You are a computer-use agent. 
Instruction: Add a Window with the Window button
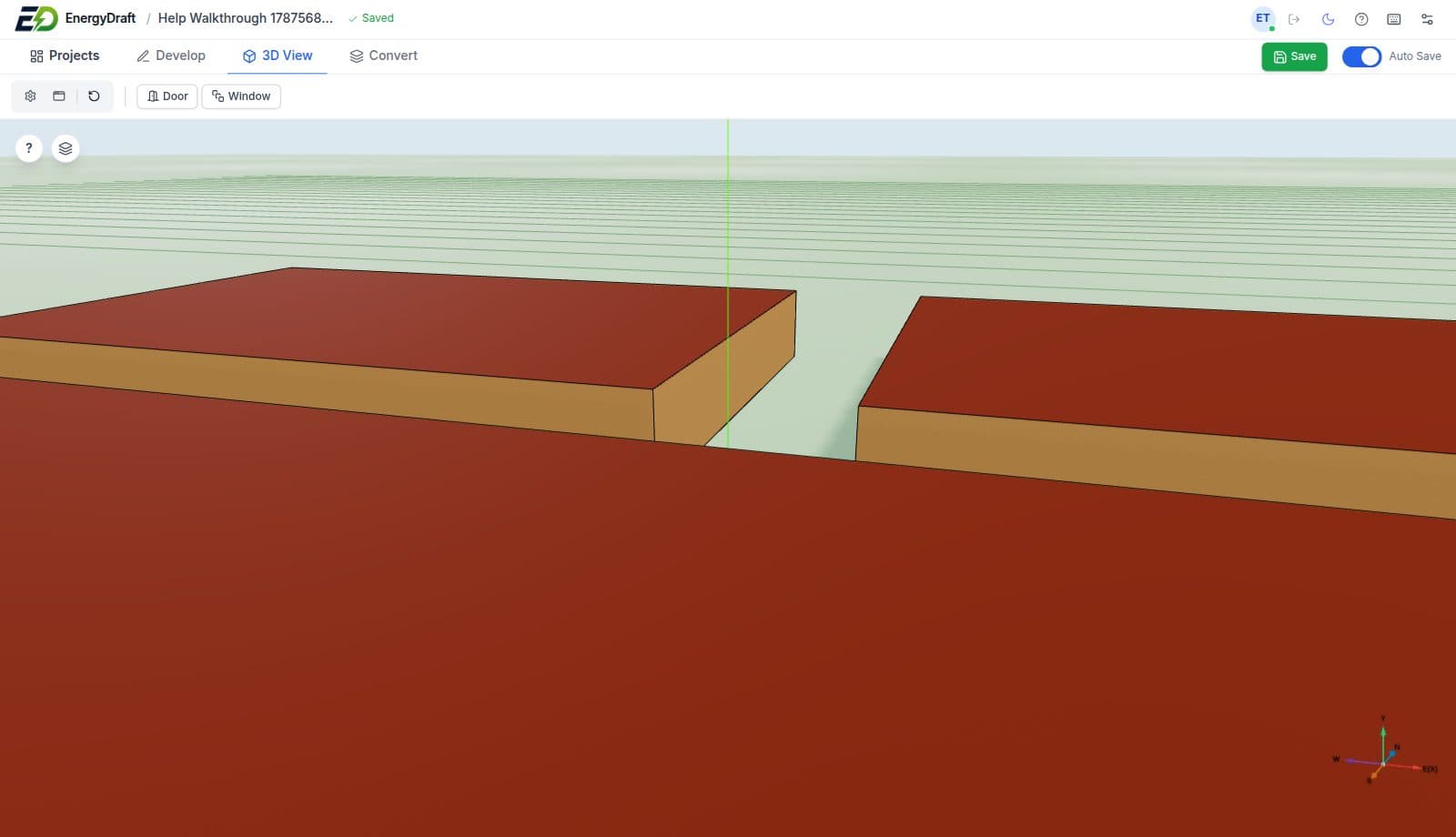[241, 96]
